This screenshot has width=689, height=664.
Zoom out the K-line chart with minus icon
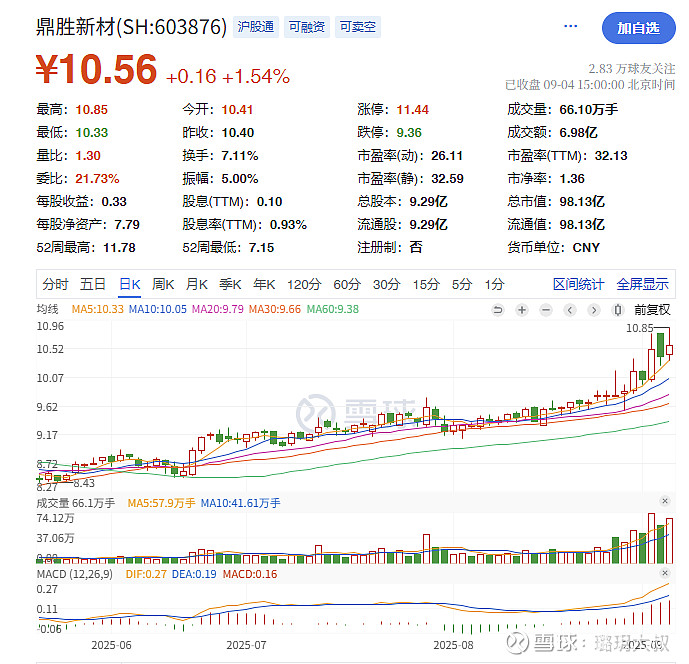click(x=546, y=310)
